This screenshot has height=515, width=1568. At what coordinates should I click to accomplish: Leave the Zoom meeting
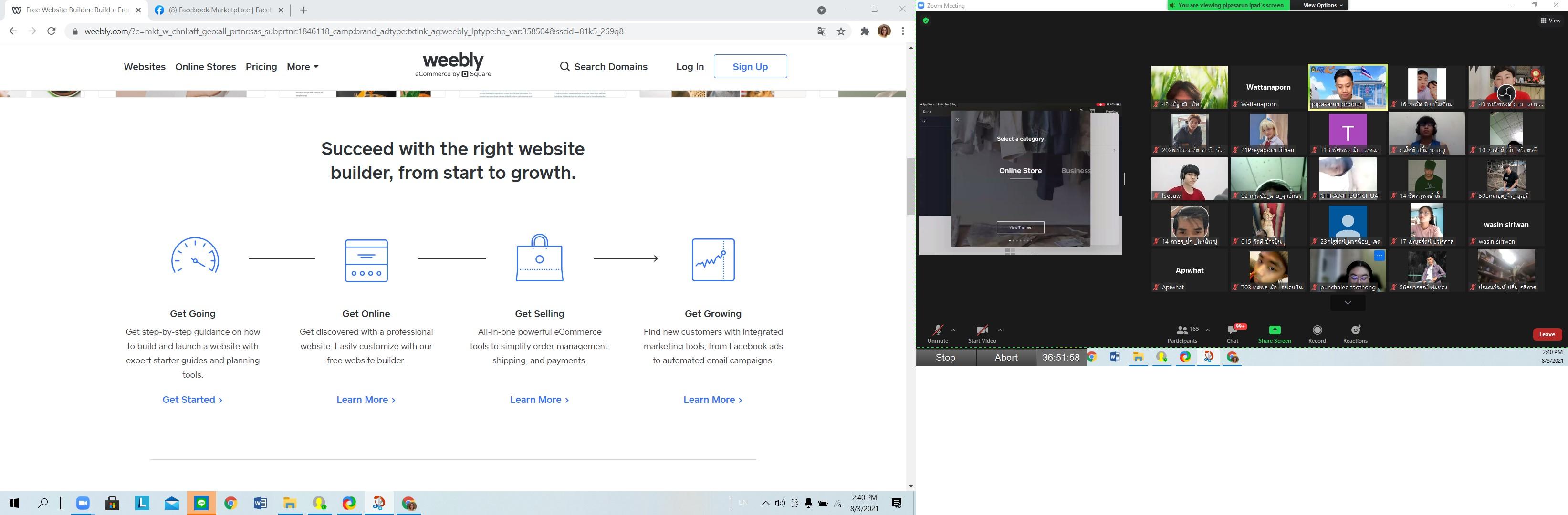(1547, 334)
